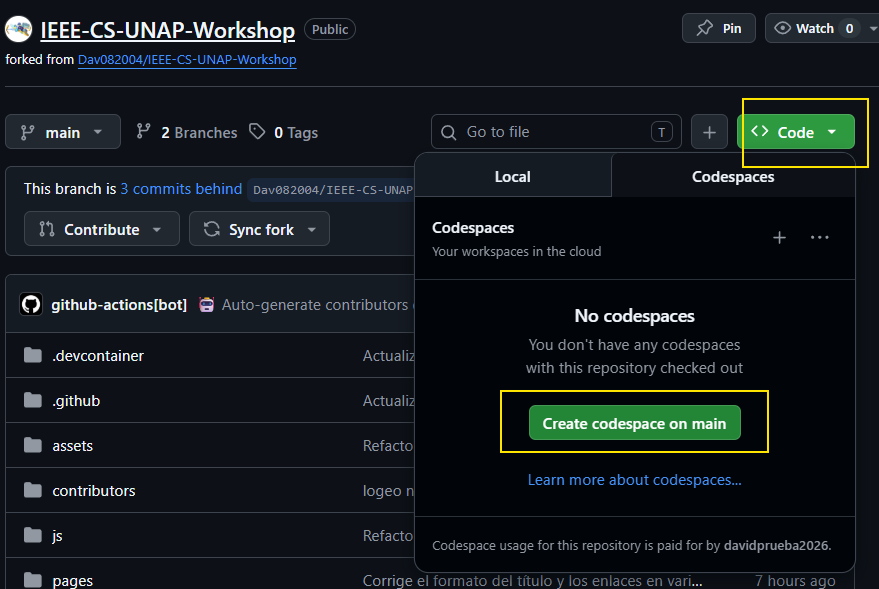Open the github-actions[bot] author link
The height and width of the screenshot is (589, 879).
pos(119,305)
